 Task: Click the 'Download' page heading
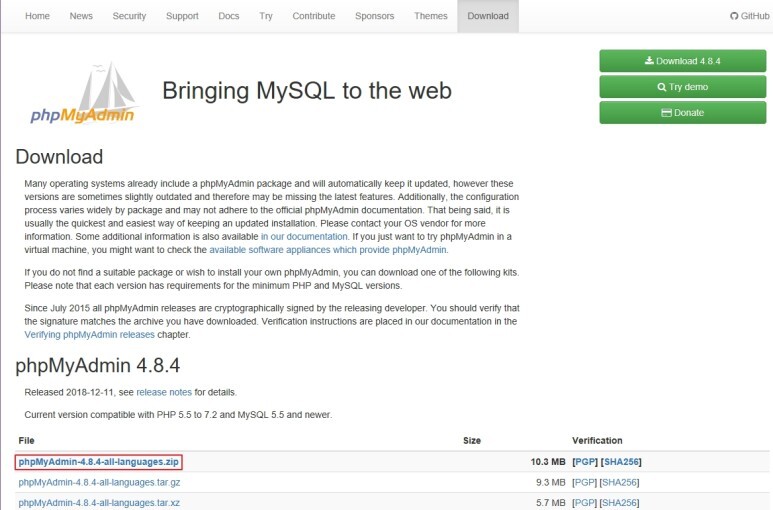click(x=59, y=157)
